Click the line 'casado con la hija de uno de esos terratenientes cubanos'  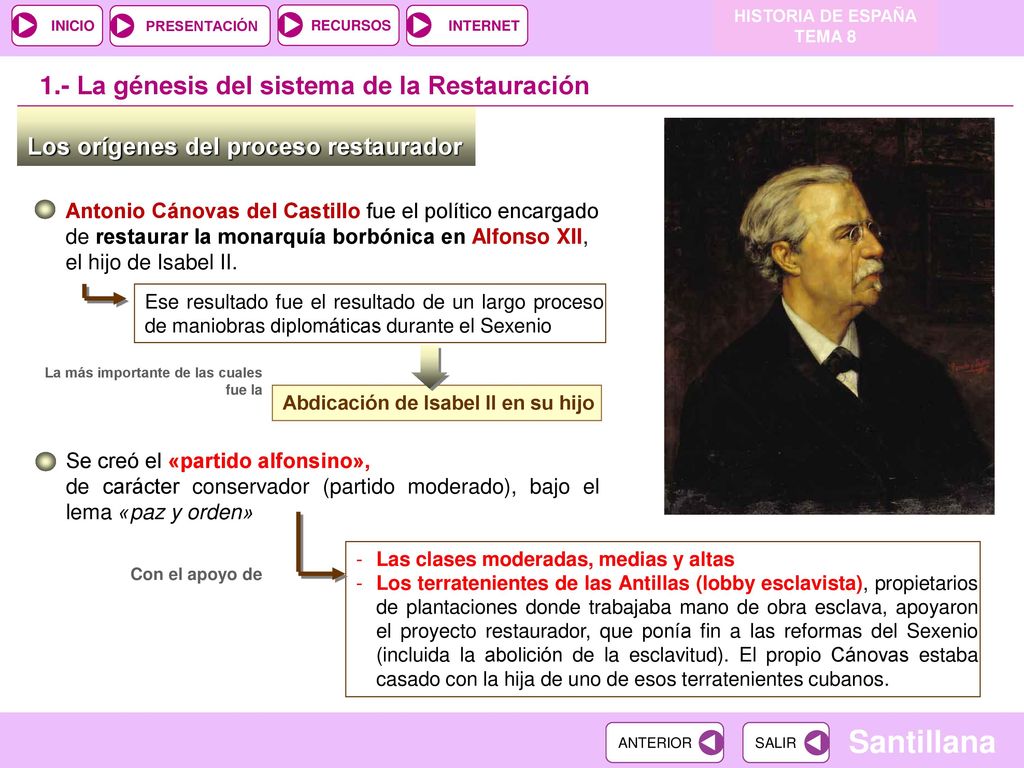(632, 679)
